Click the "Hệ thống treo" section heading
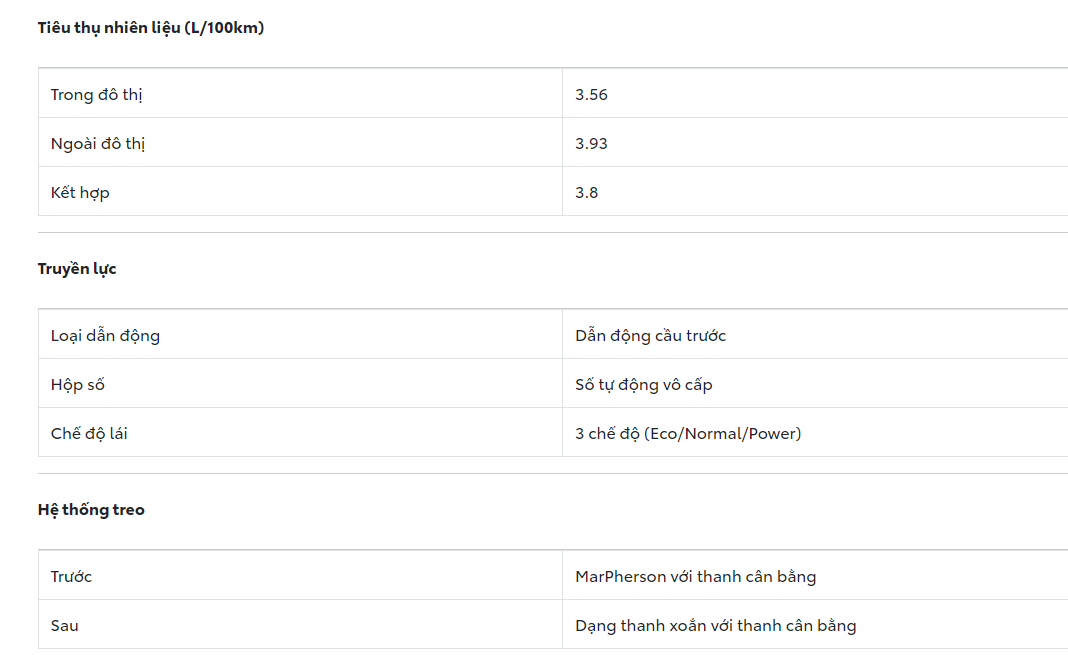This screenshot has height=655, width=1068. pyautogui.click(x=91, y=510)
